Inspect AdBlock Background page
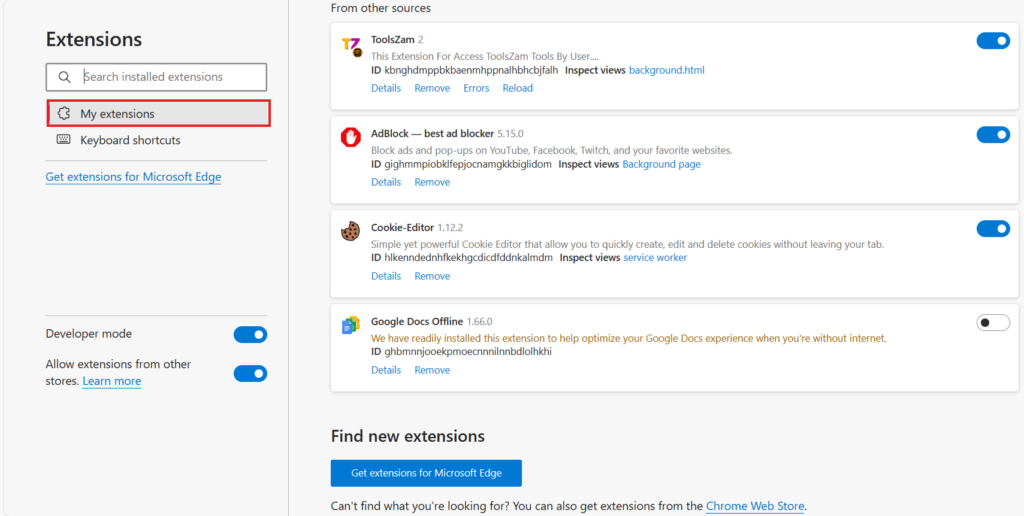The width and height of the screenshot is (1024, 516). tap(662, 164)
